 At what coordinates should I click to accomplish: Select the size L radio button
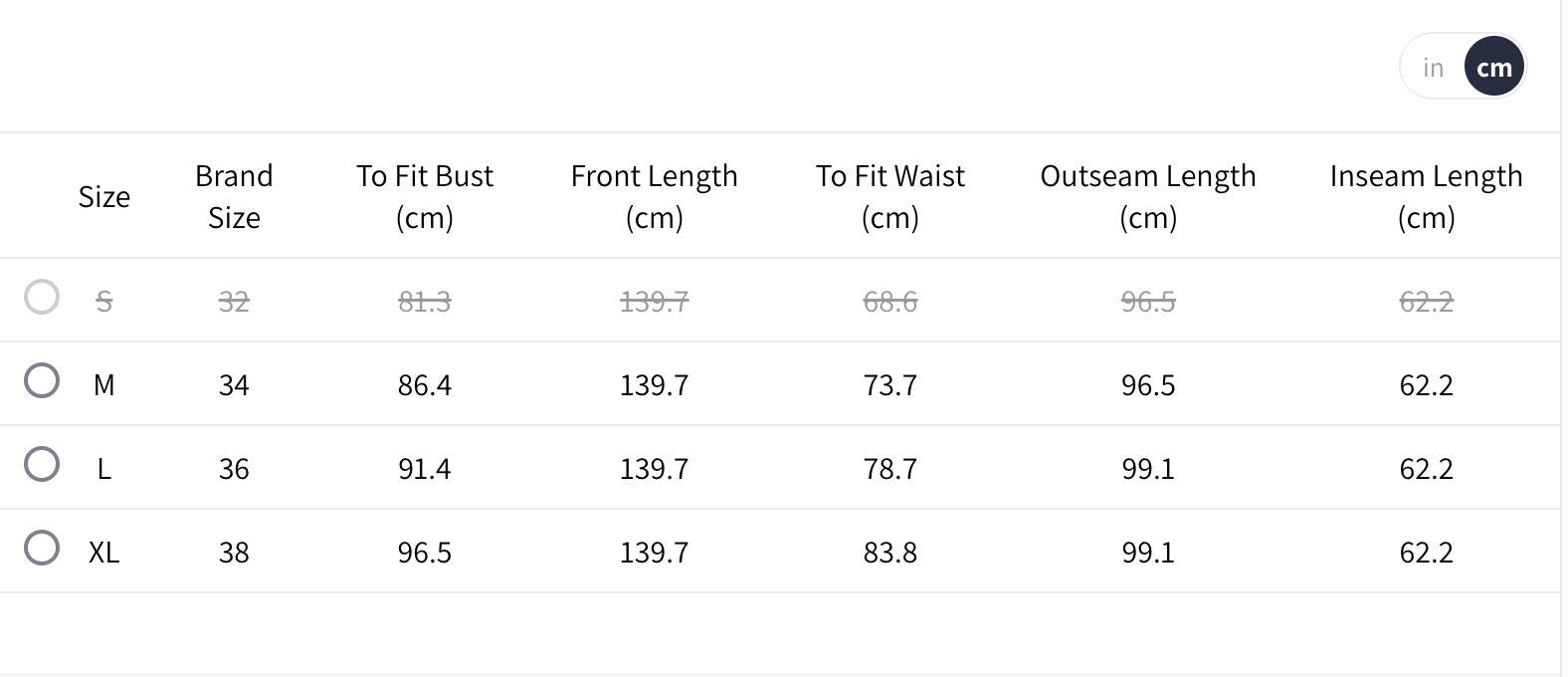42,464
